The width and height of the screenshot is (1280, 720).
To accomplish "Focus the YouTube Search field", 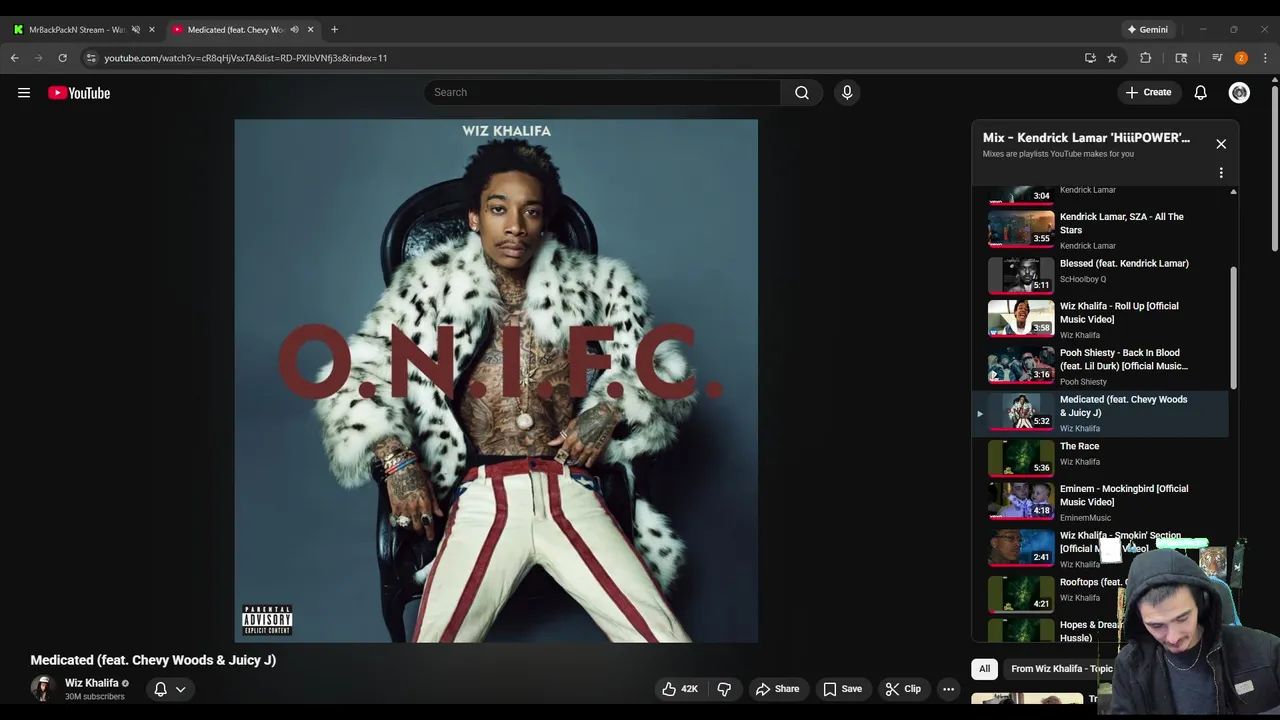I will [602, 92].
